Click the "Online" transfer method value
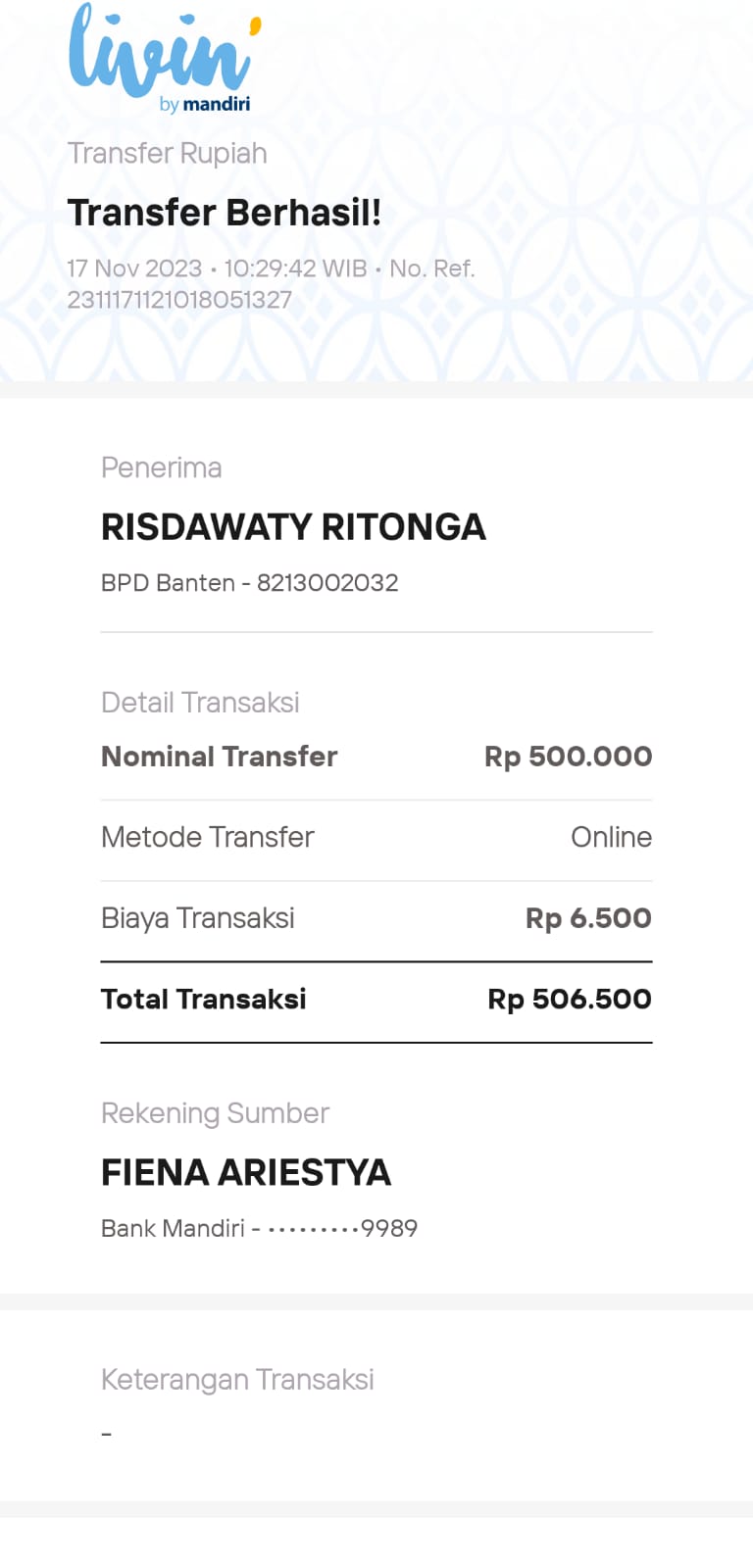753x1568 pixels. pyautogui.click(x=611, y=837)
